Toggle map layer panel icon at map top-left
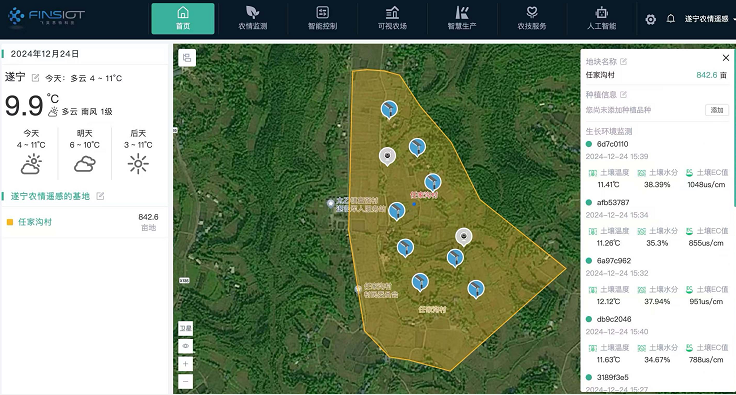This screenshot has width=736, height=395. 187,58
